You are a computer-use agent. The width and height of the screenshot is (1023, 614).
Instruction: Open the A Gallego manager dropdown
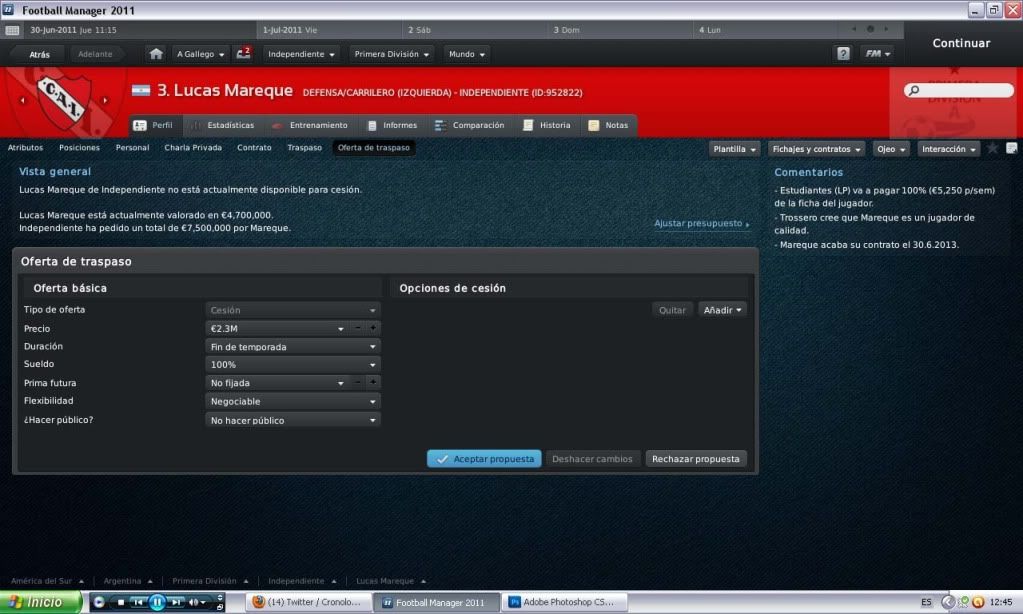coord(200,54)
